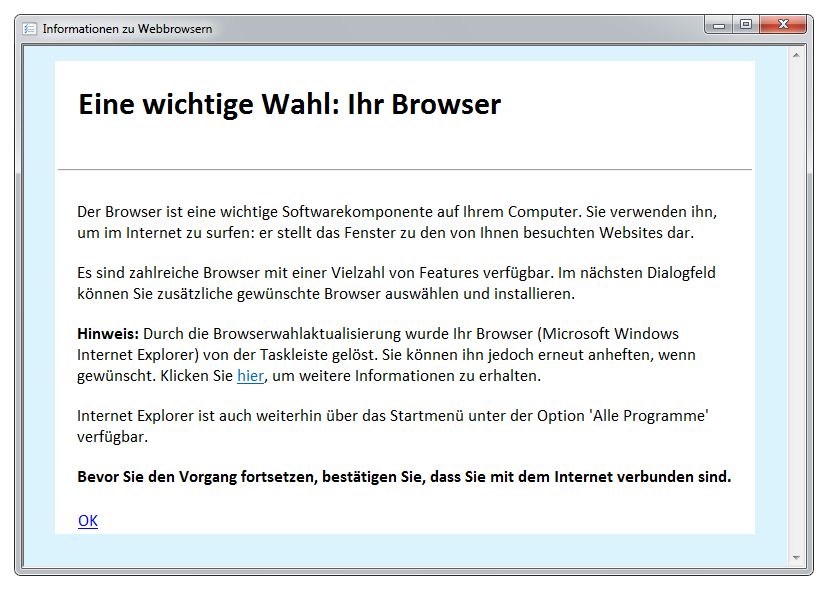Select the bold "Hinweis:" label

(108, 333)
